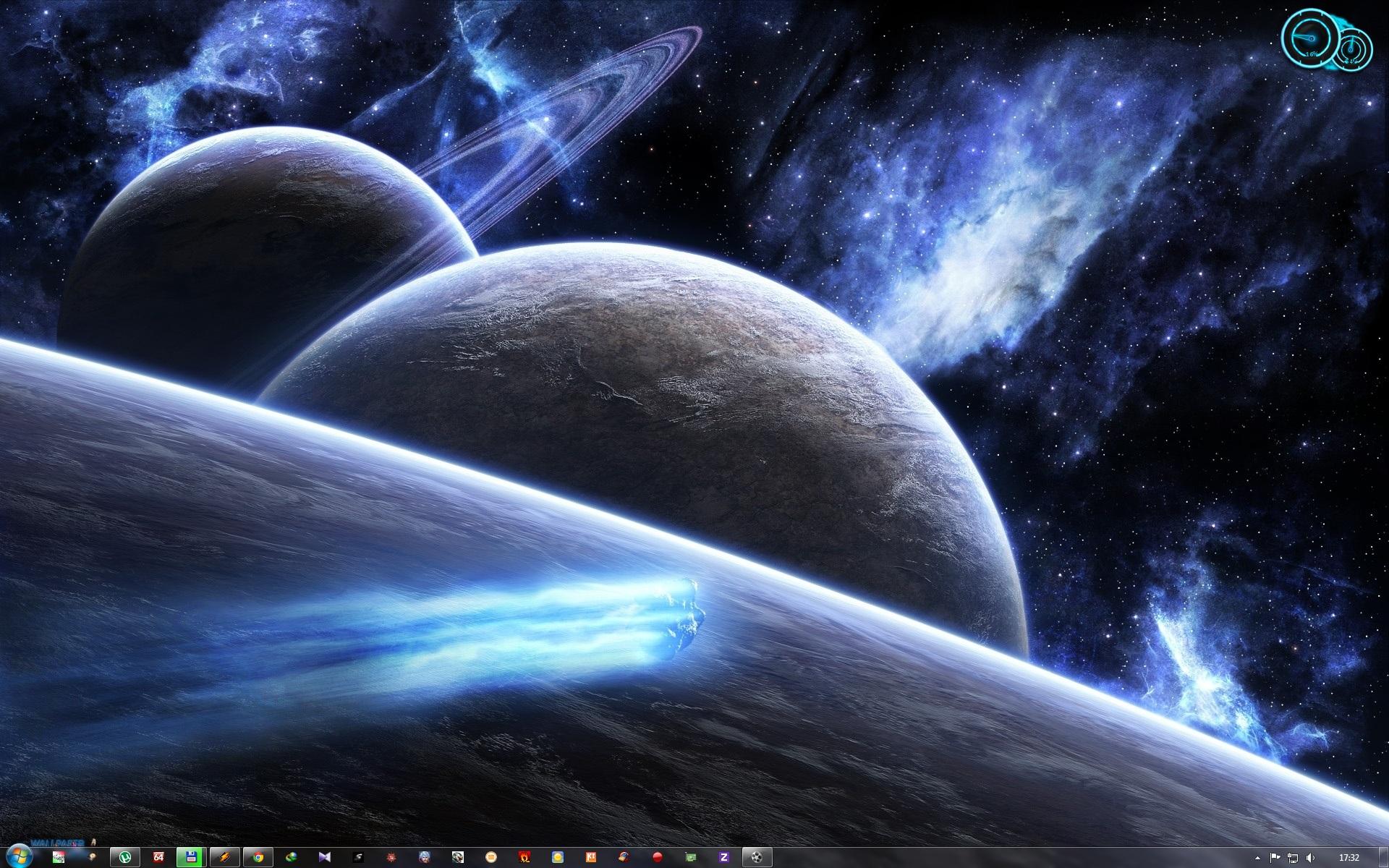
Task: Launch Internet Download Manager icon on taskbar
Action: [292, 858]
